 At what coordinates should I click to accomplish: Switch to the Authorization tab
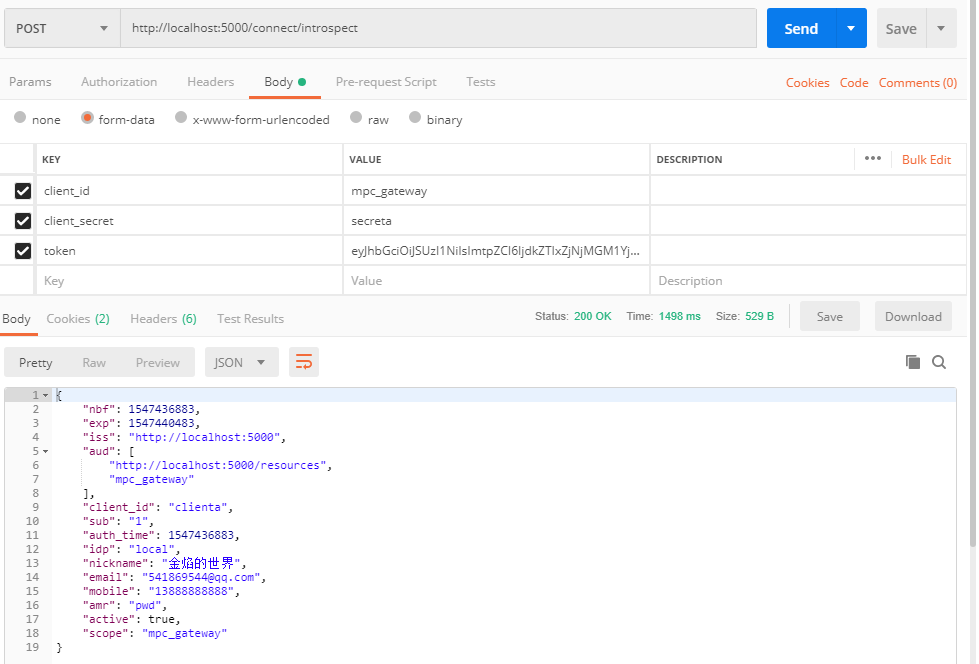point(119,82)
